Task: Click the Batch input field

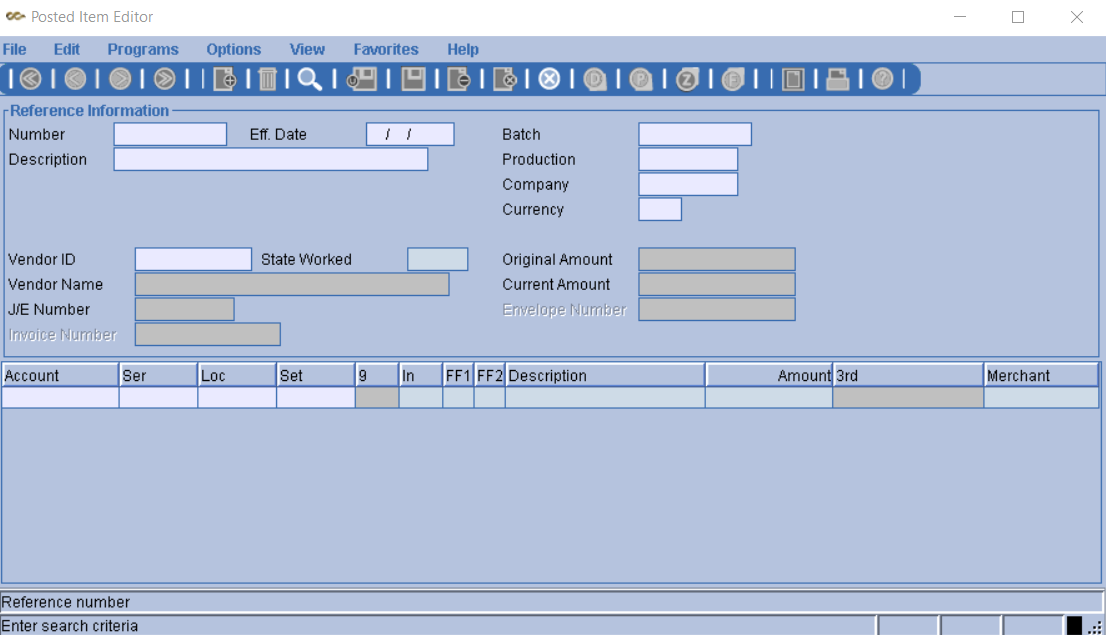Action: tap(695, 134)
